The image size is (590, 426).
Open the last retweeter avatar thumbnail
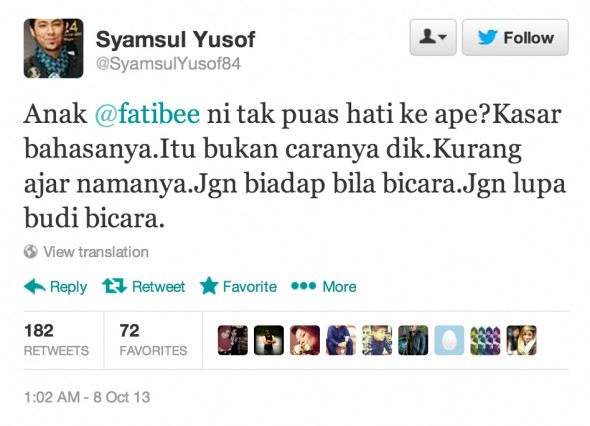pos(521,340)
